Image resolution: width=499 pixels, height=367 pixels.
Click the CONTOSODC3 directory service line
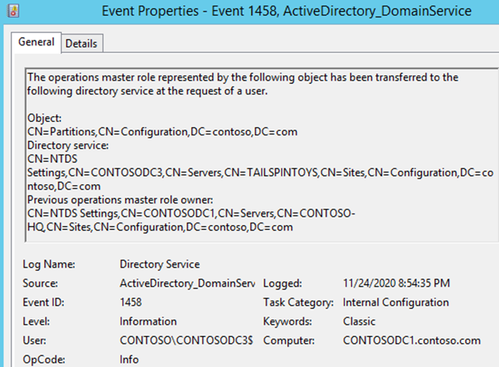260,173
